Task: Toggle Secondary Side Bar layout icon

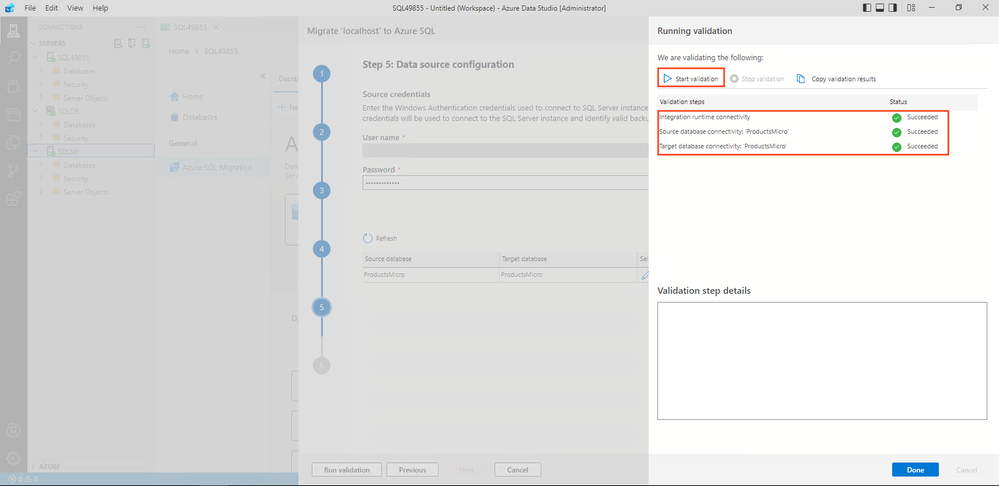Action: pos(893,8)
